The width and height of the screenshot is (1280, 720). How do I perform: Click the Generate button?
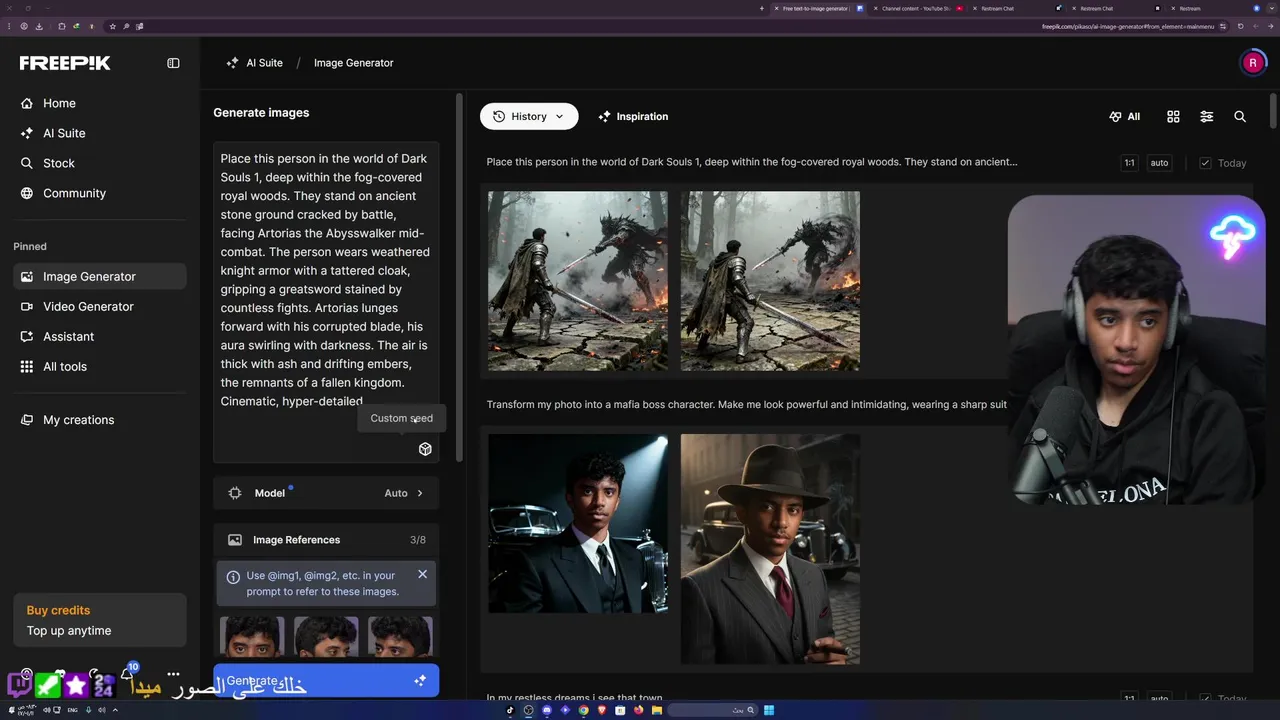click(x=326, y=681)
